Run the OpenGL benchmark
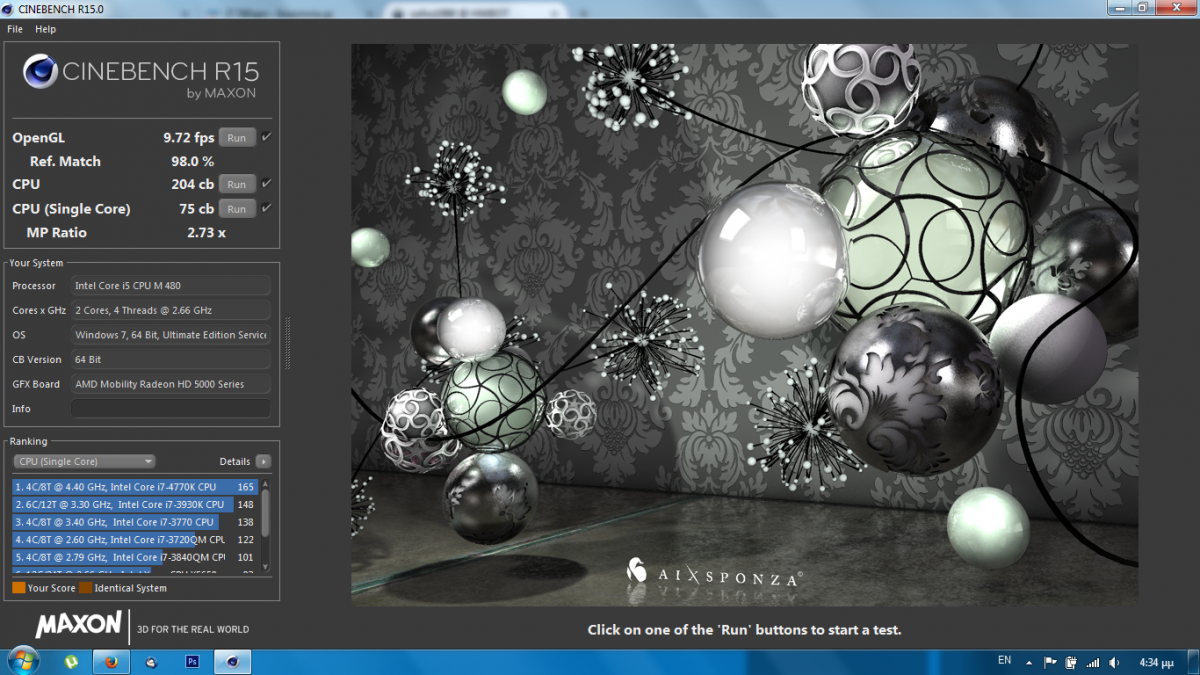This screenshot has width=1200, height=675. click(237, 138)
